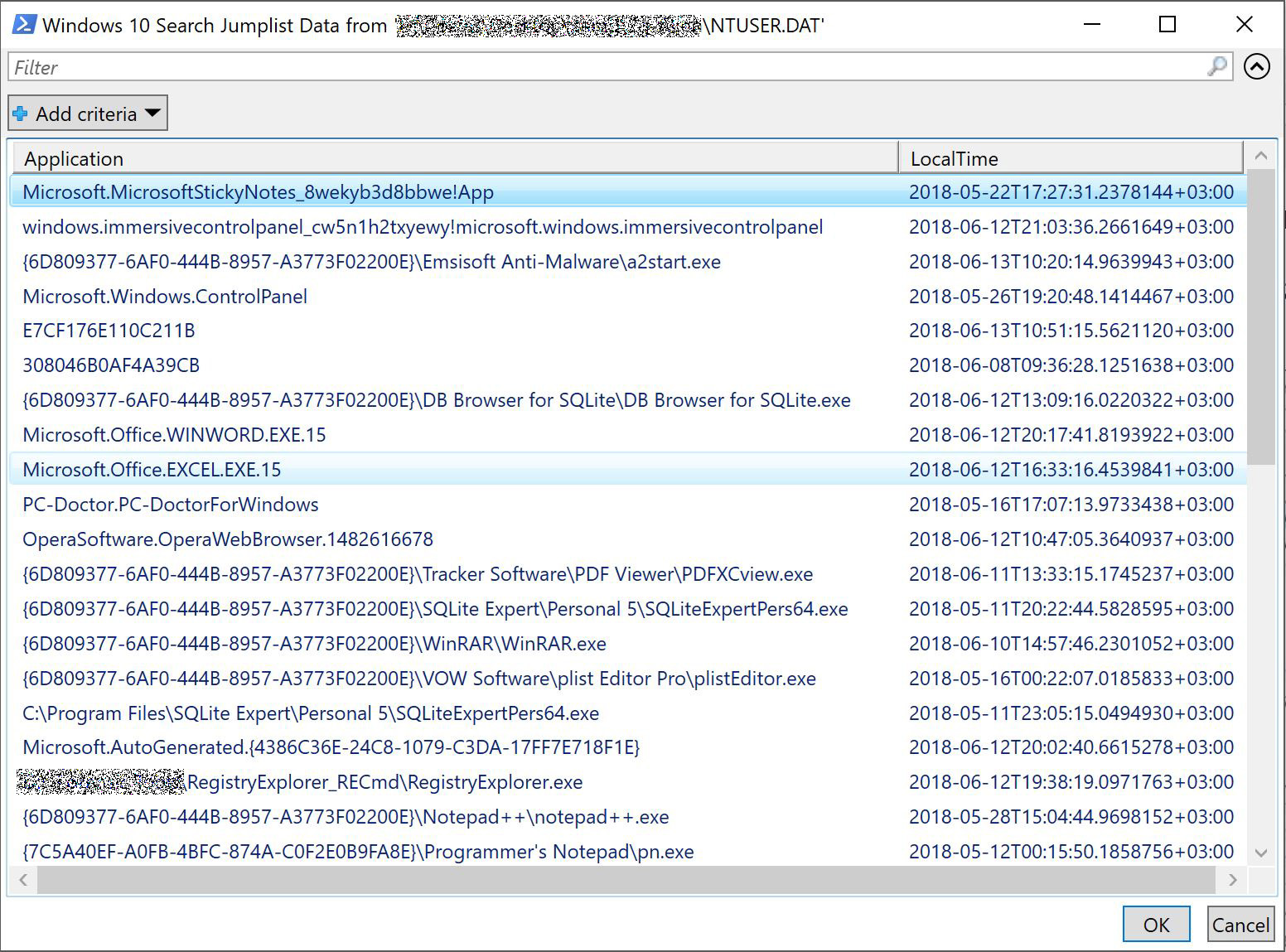Click time 2018-06-12T20:17:41.8193922+03:00

(x=1071, y=435)
